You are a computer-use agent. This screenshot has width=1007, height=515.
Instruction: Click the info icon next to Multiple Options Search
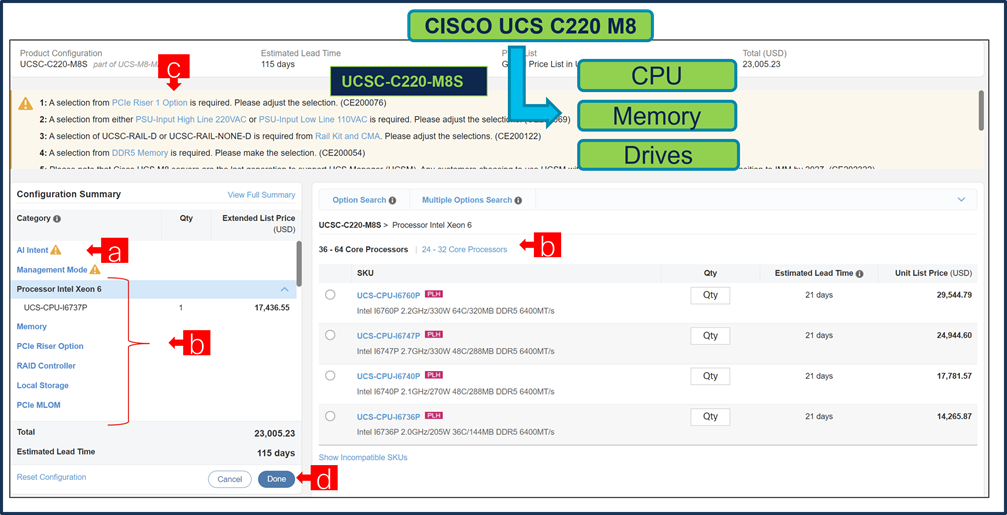click(518, 200)
